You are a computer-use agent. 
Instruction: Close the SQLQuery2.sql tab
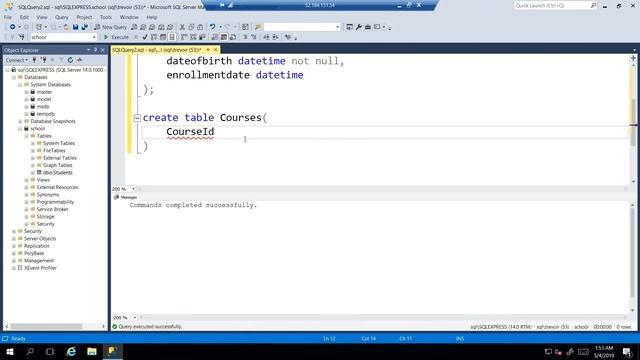(x=216, y=50)
